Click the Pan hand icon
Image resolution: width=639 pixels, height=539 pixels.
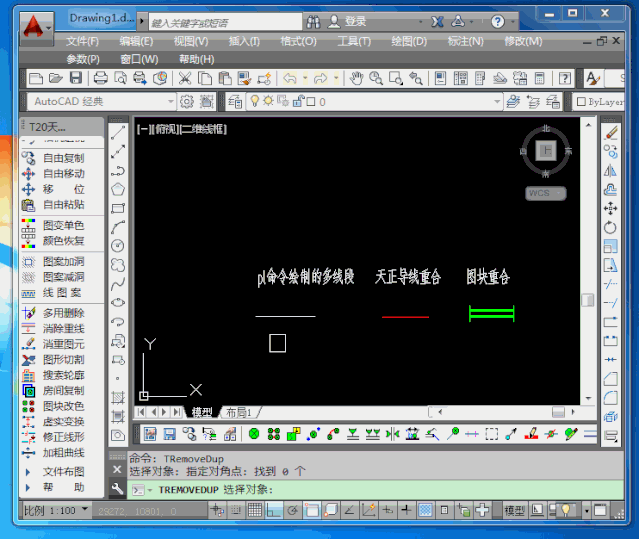357,78
